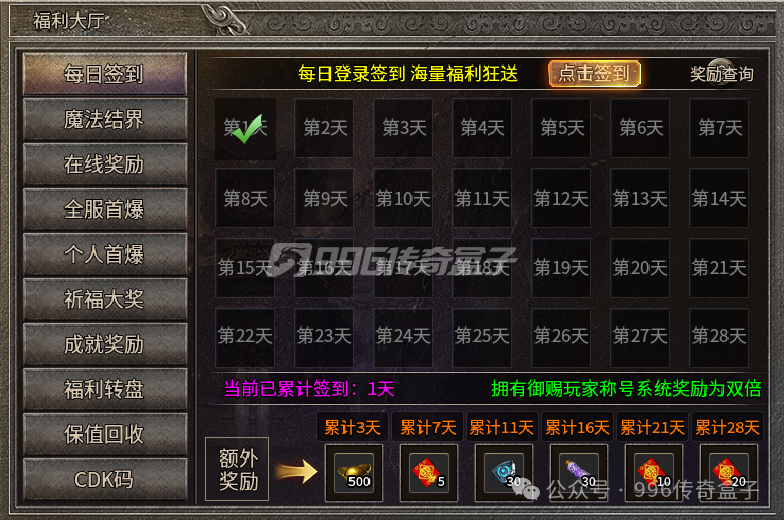Click the blue gem reward under 累计11天
This screenshot has height=520, width=784.
click(x=504, y=473)
